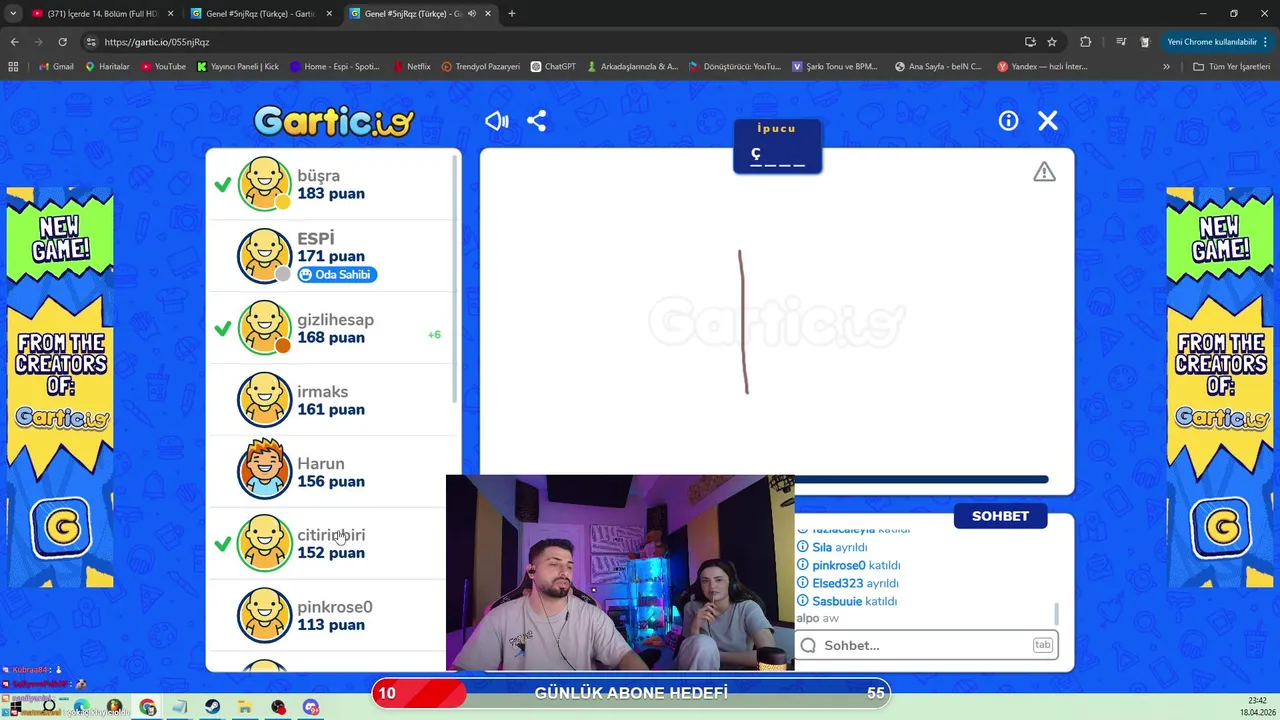Open the tab search dropdown arrow
The height and width of the screenshot is (720, 1280).
[x=13, y=14]
